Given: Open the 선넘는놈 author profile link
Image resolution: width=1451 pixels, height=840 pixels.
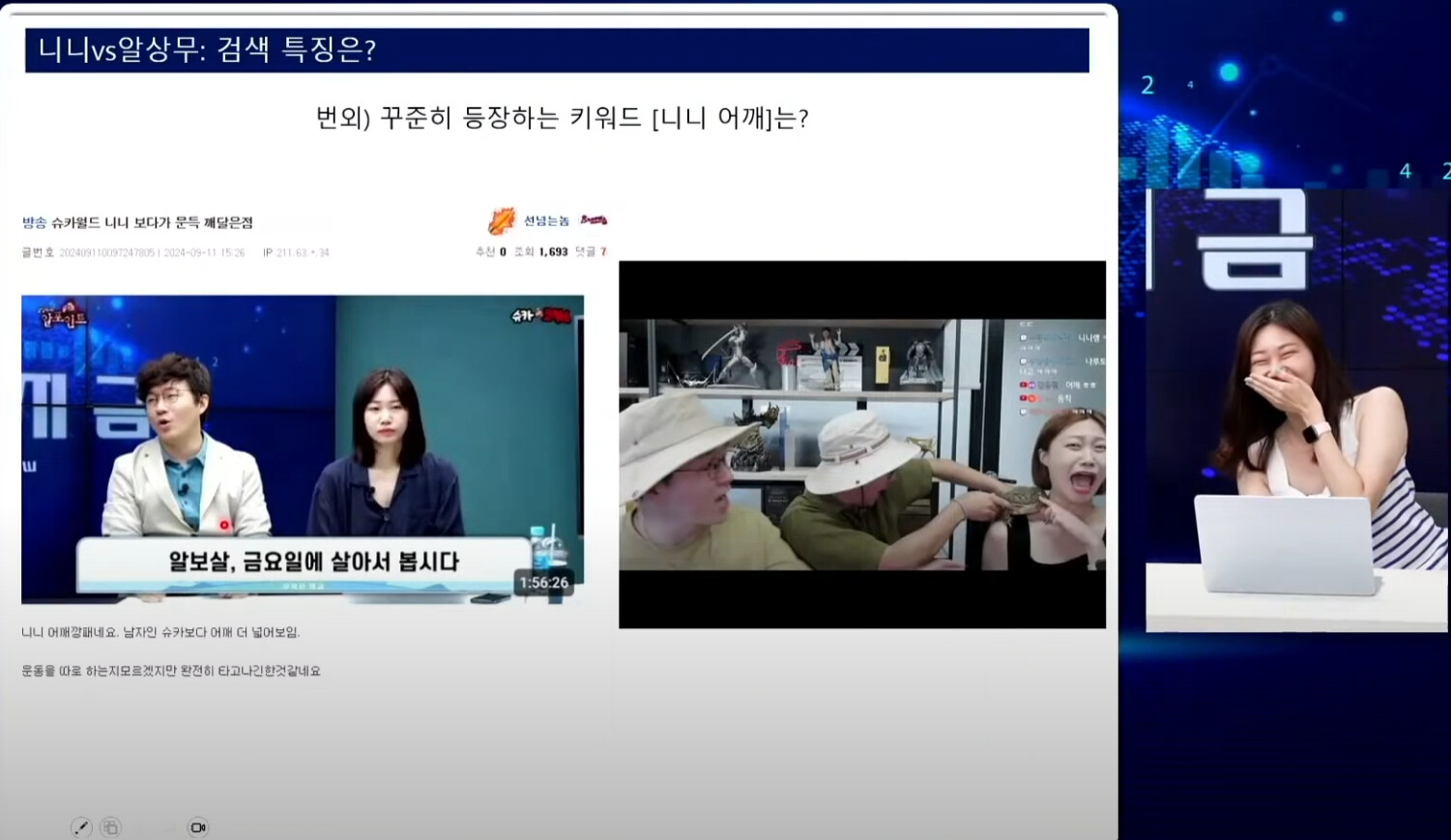Looking at the screenshot, I should [x=546, y=221].
